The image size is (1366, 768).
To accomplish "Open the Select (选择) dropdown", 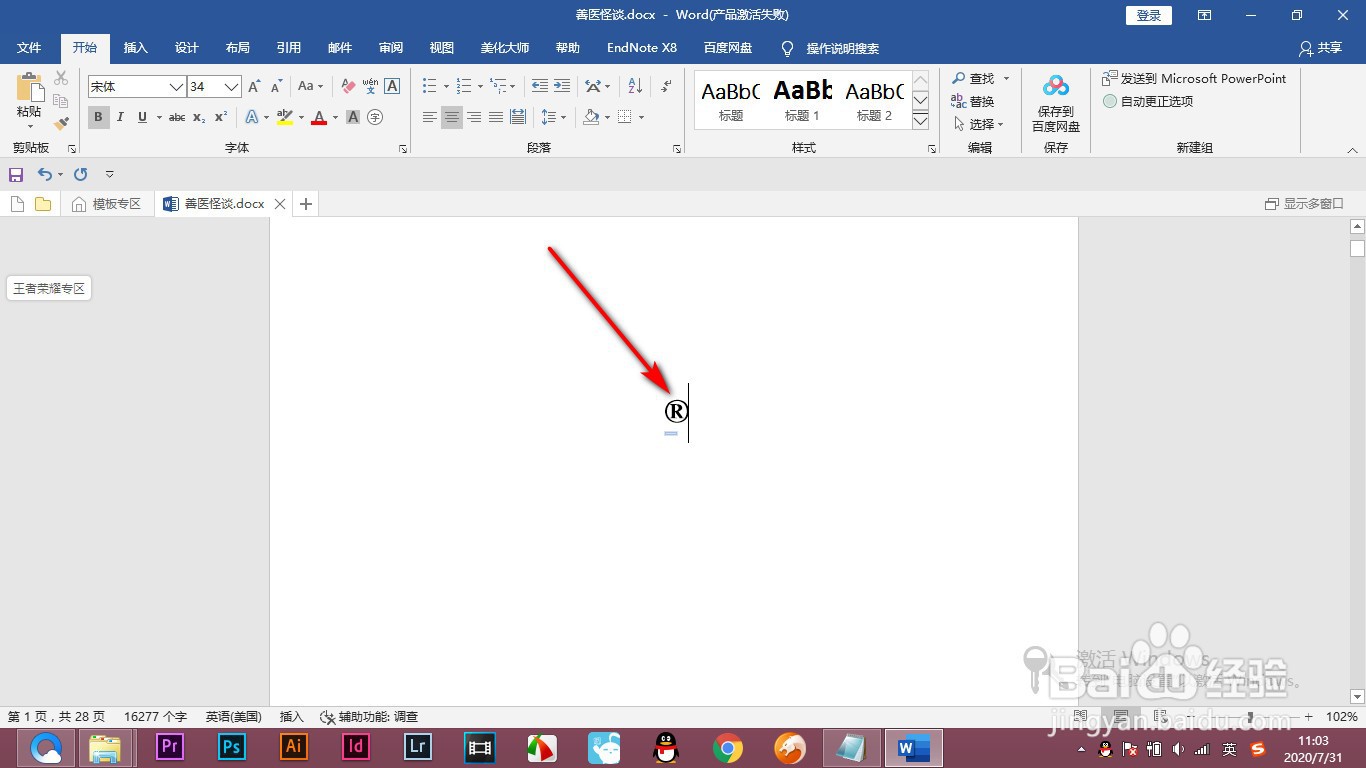I will 979,124.
